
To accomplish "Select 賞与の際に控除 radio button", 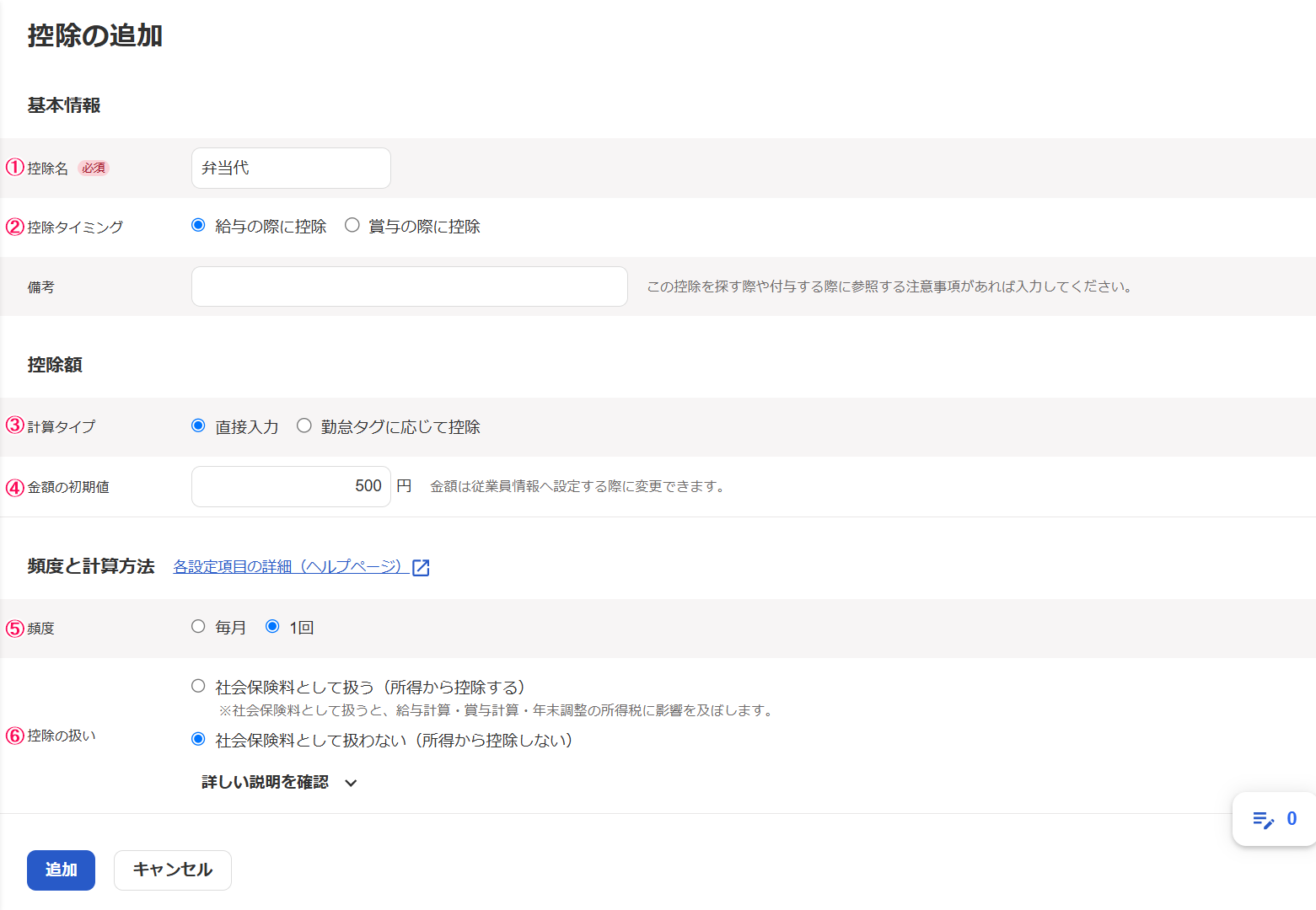I will coord(352,225).
